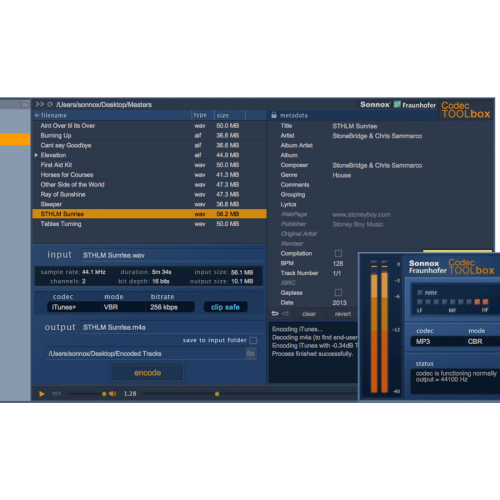Viewport: 500px width, 500px height.
Task: Click the empty Album Artist field row
Action: coord(380,146)
